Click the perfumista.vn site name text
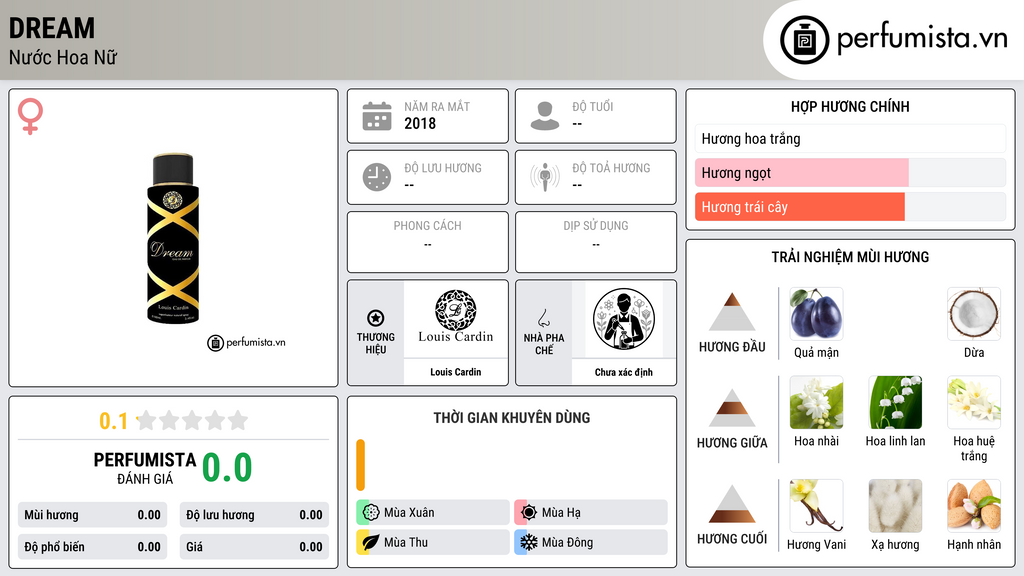Screen dimensions: 1024x576 922,38
